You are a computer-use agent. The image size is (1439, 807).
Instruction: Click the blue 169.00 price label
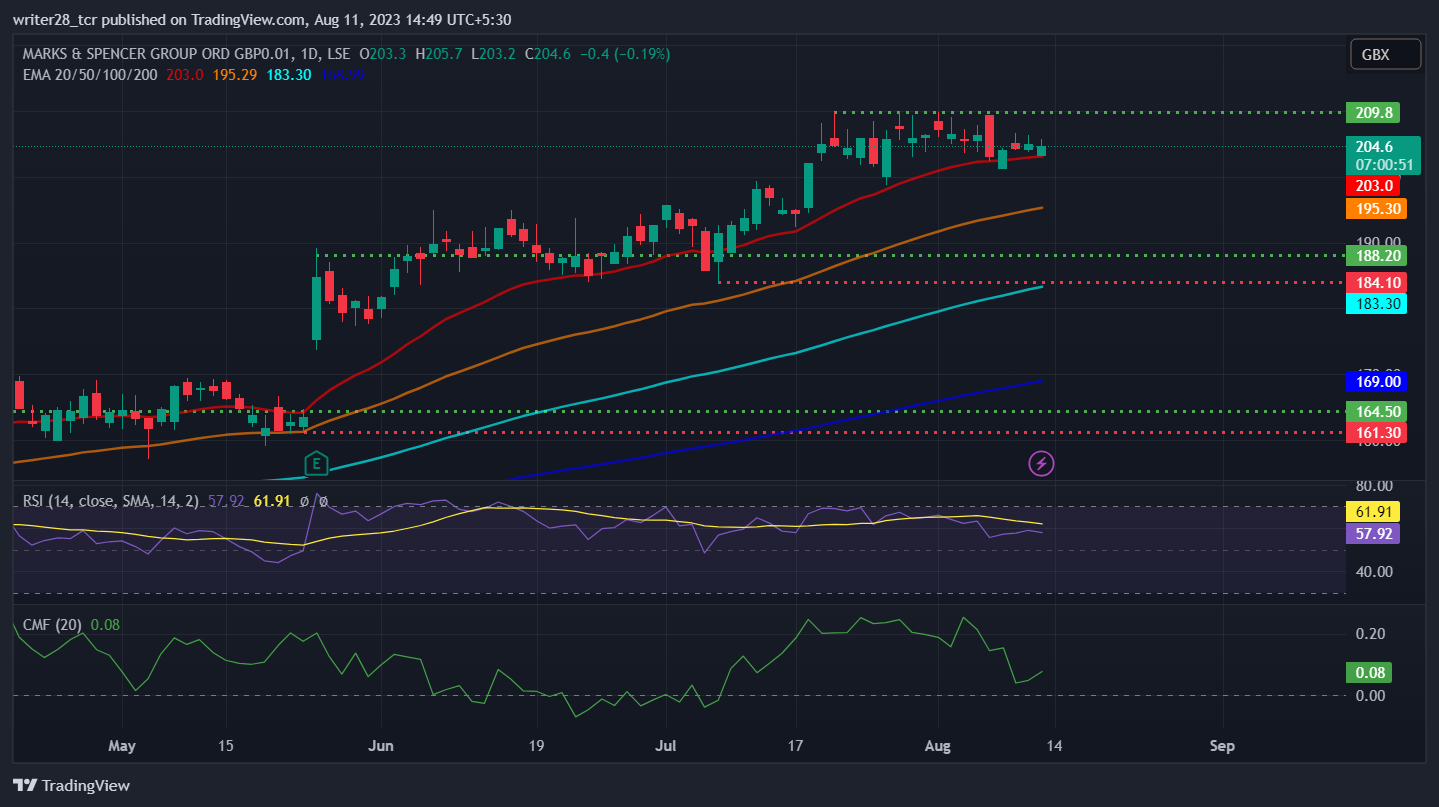tap(1376, 381)
